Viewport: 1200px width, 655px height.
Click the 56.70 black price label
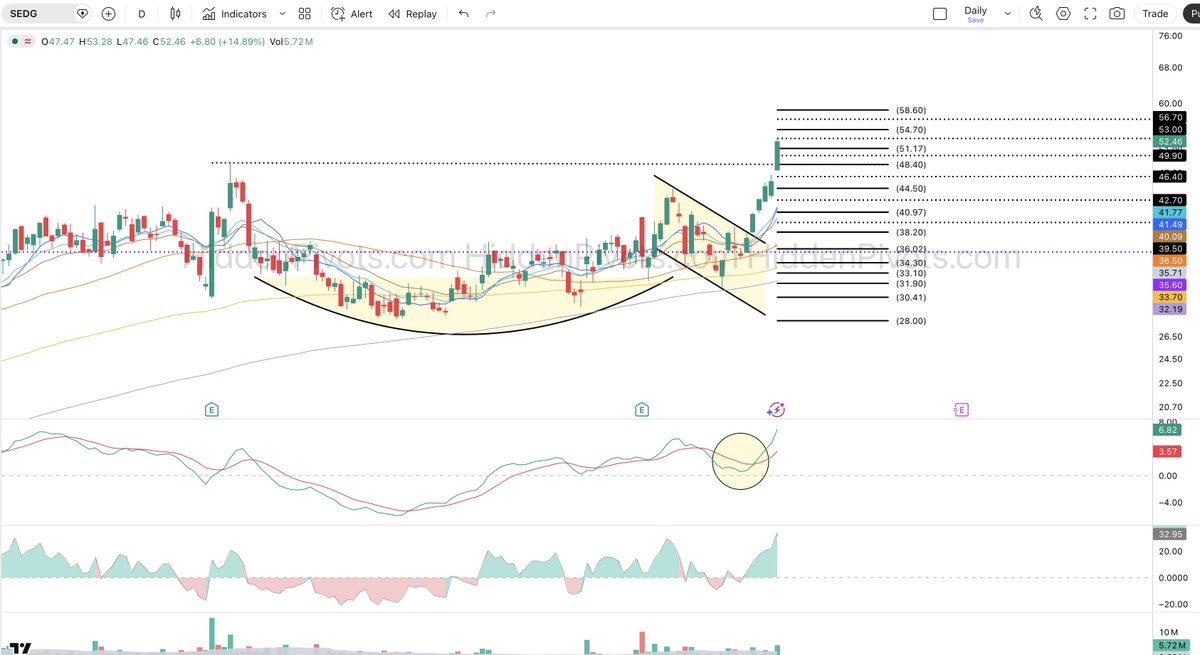pos(1170,117)
